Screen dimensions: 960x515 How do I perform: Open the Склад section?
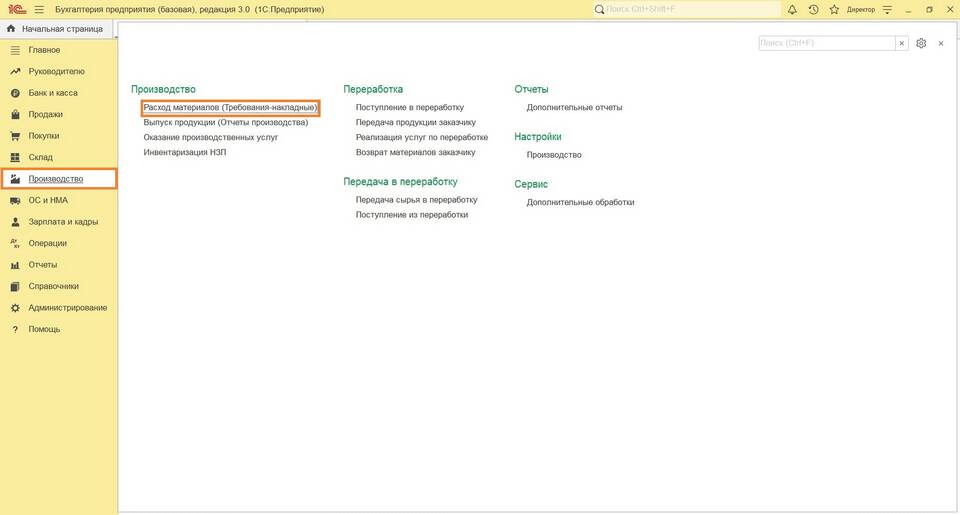[40, 157]
